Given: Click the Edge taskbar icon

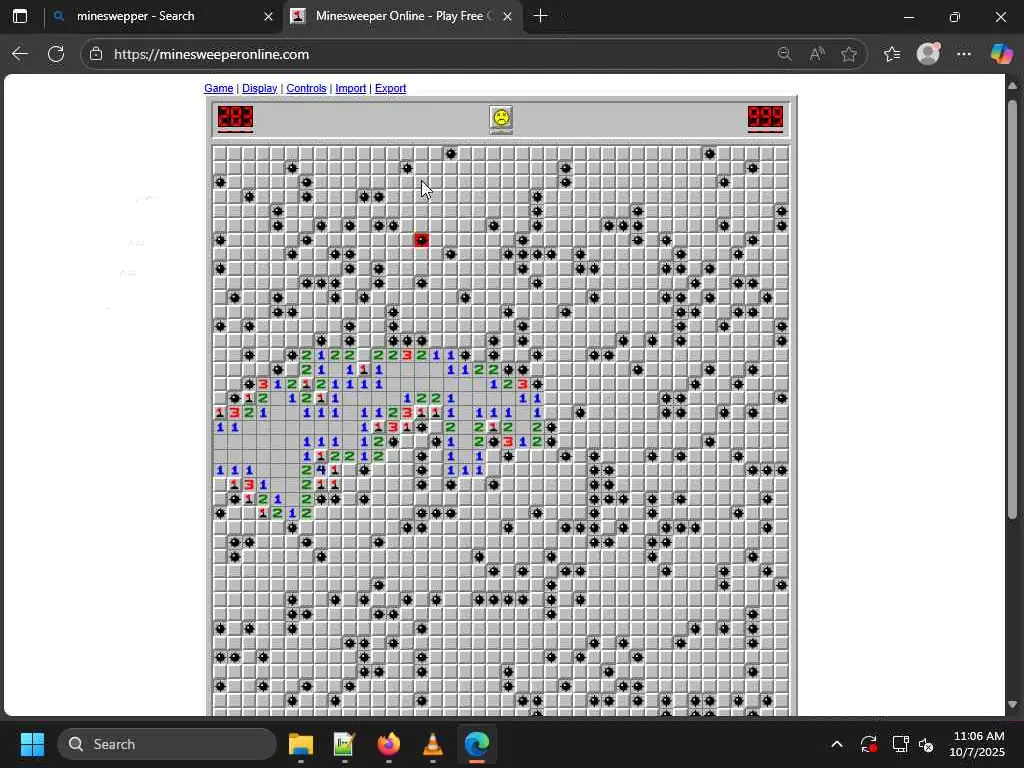Looking at the screenshot, I should 477,744.
